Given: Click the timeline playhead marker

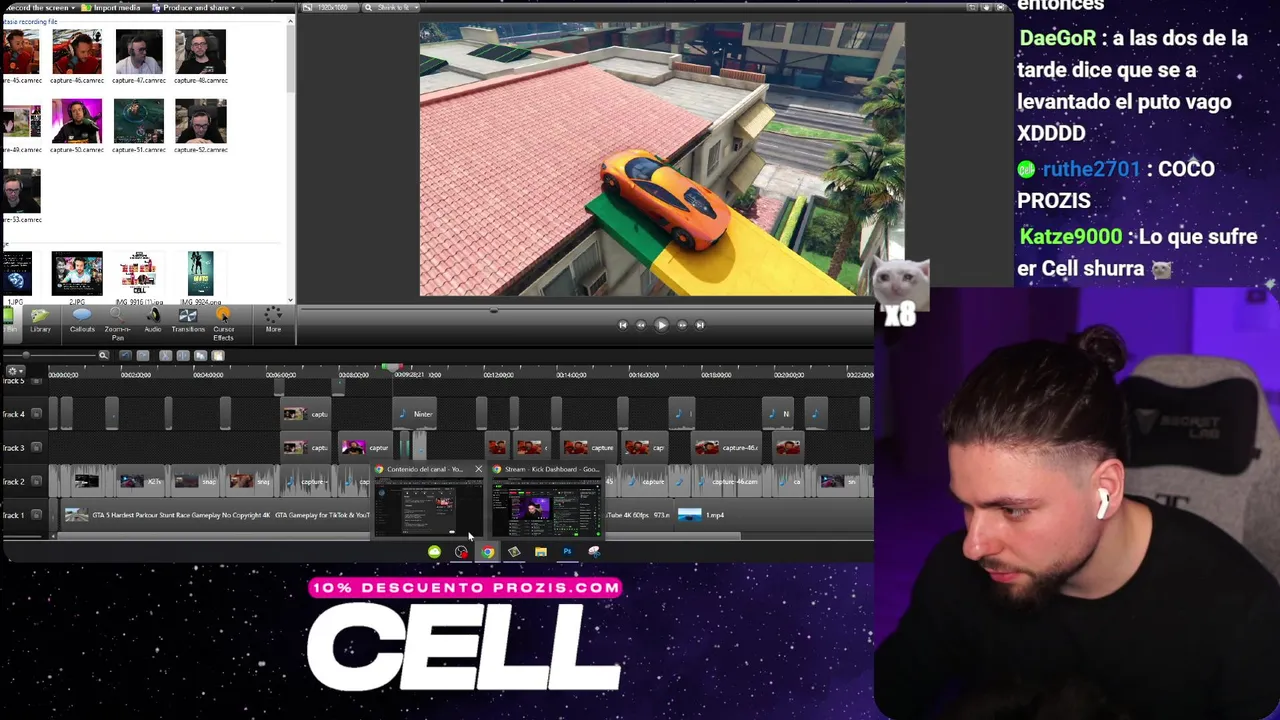Looking at the screenshot, I should [393, 369].
